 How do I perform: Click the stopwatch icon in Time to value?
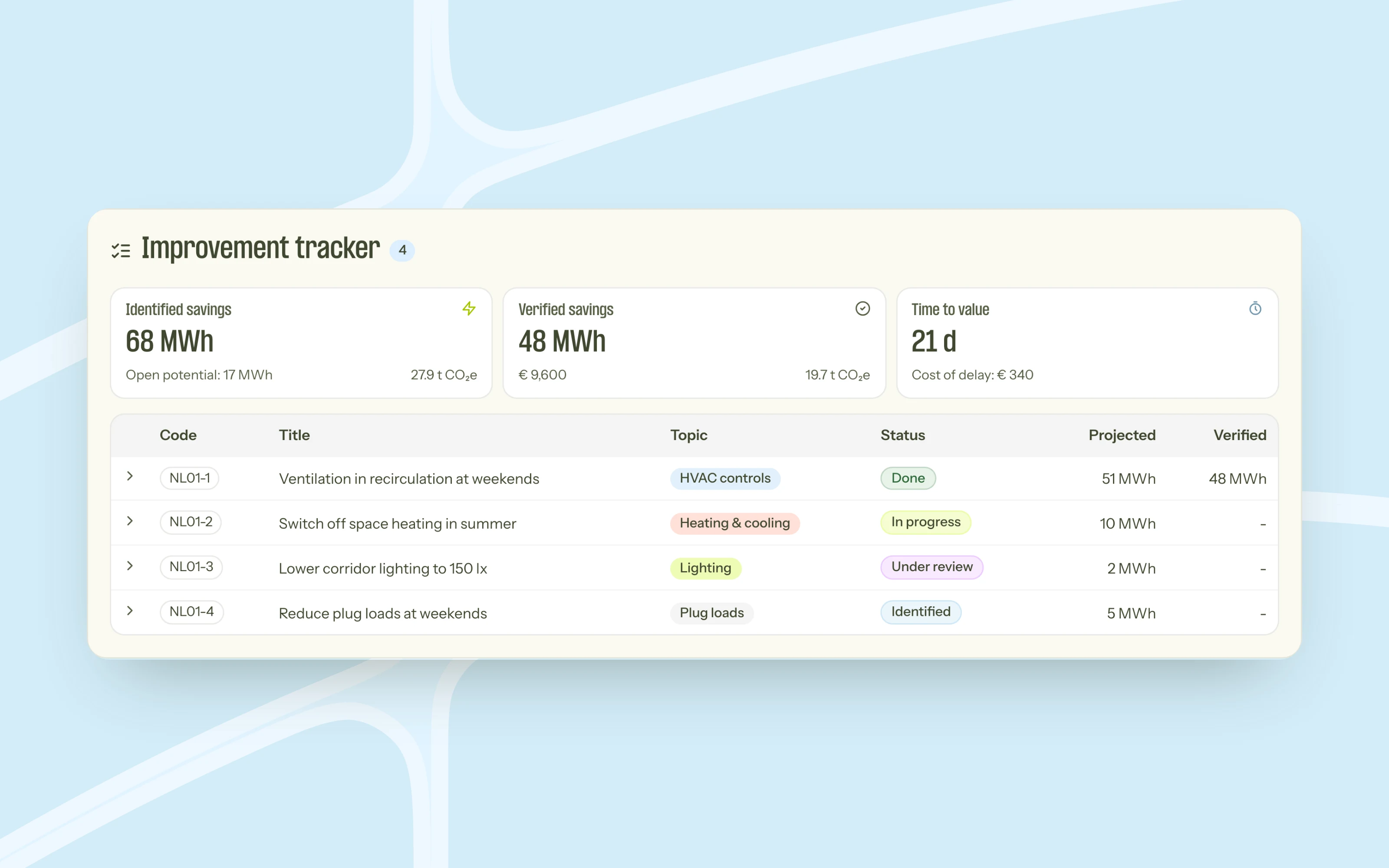click(x=1255, y=309)
